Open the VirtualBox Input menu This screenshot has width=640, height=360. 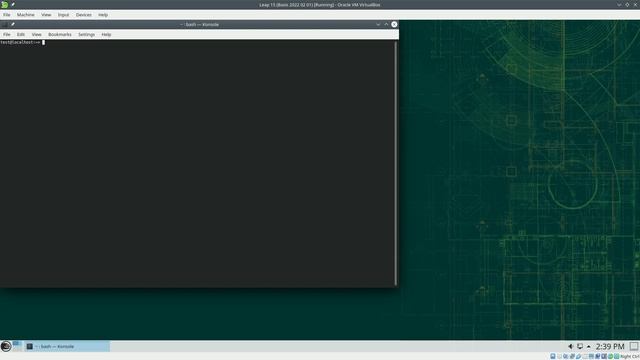coord(63,15)
